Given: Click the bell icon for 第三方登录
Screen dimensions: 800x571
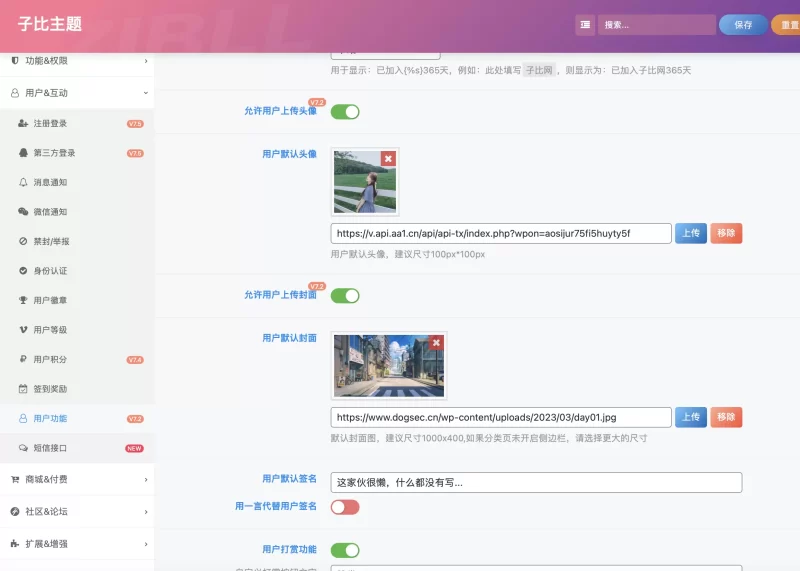Looking at the screenshot, I should coord(23,153).
